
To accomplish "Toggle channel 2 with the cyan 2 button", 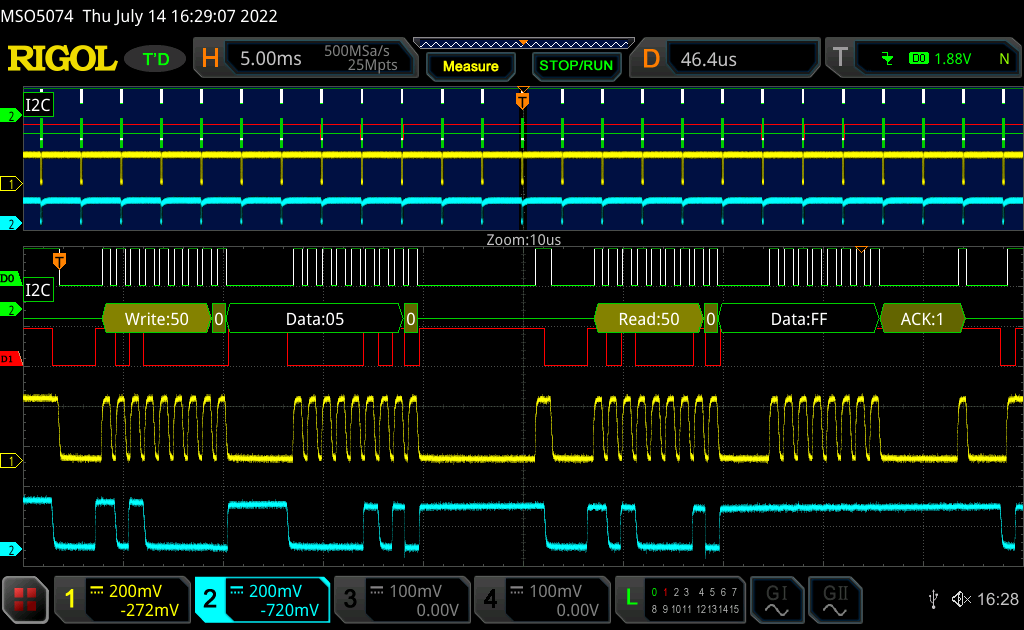I will 210,599.
